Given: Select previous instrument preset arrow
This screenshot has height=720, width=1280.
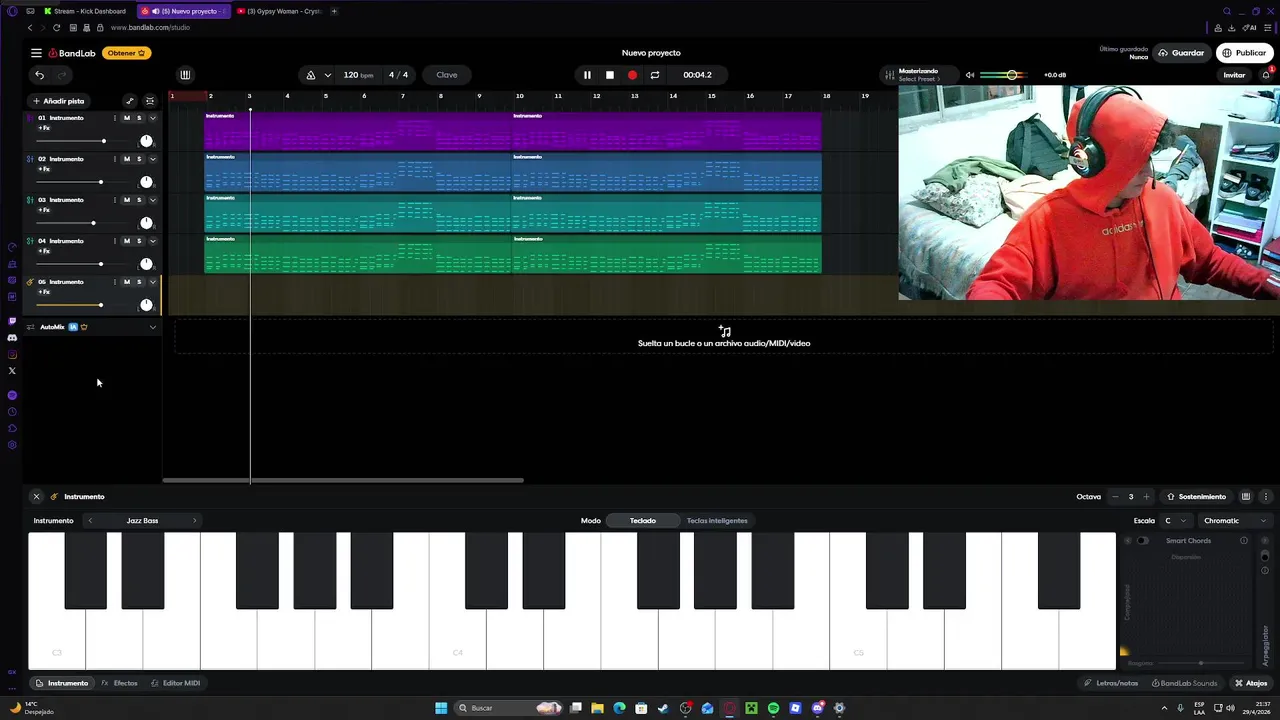Looking at the screenshot, I should (90, 521).
